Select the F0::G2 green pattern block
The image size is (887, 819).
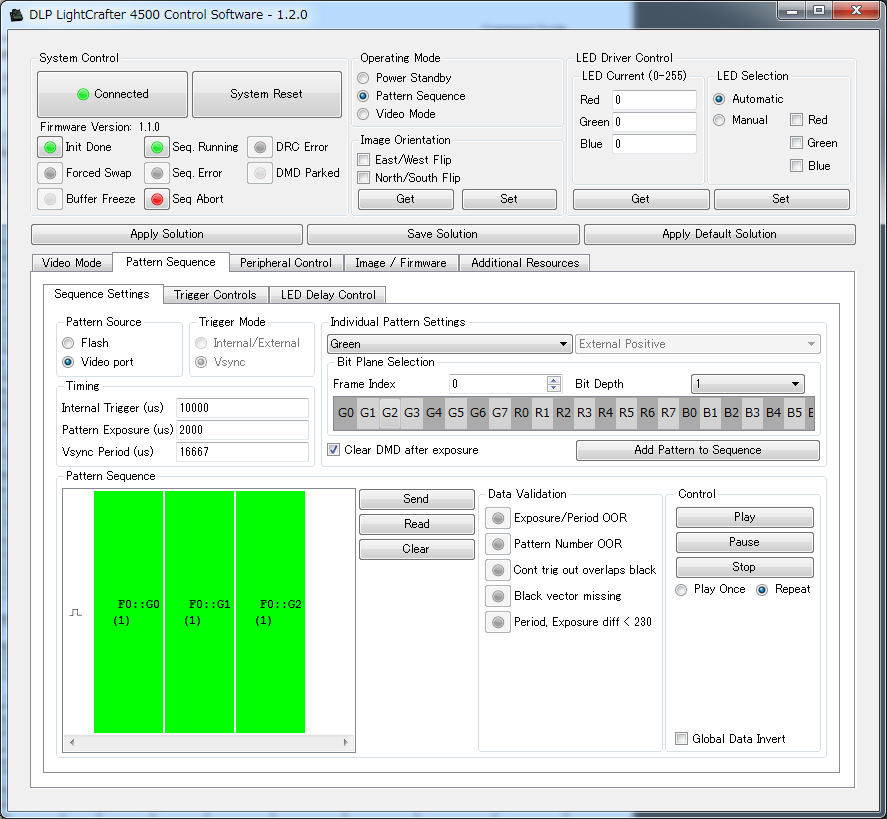click(270, 612)
